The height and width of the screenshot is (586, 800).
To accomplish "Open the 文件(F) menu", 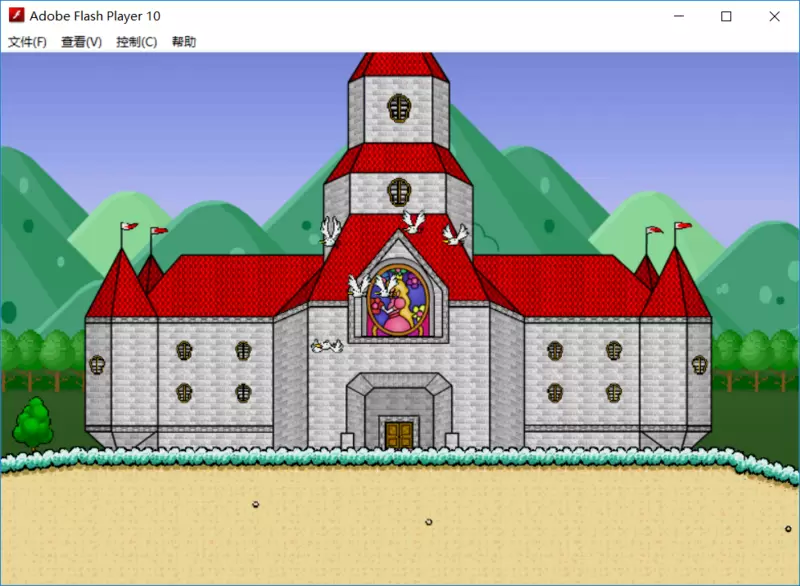I will (28, 42).
